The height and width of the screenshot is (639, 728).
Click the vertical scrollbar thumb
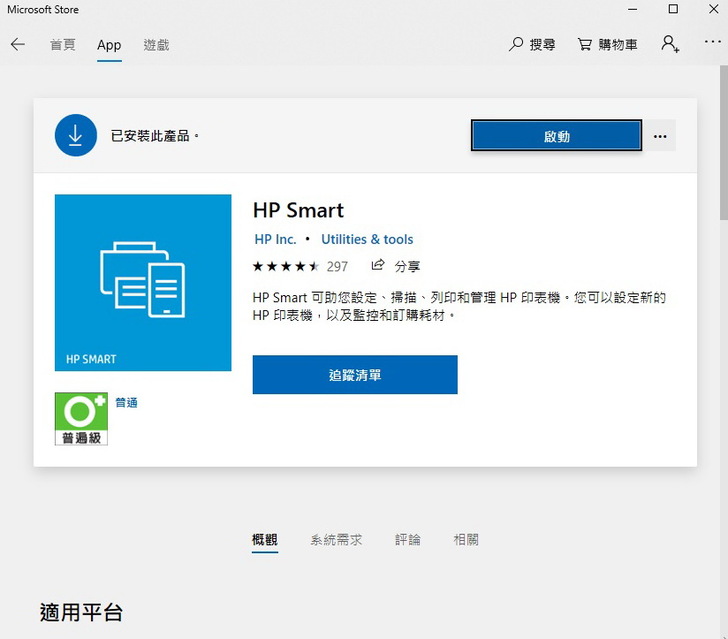(723, 142)
